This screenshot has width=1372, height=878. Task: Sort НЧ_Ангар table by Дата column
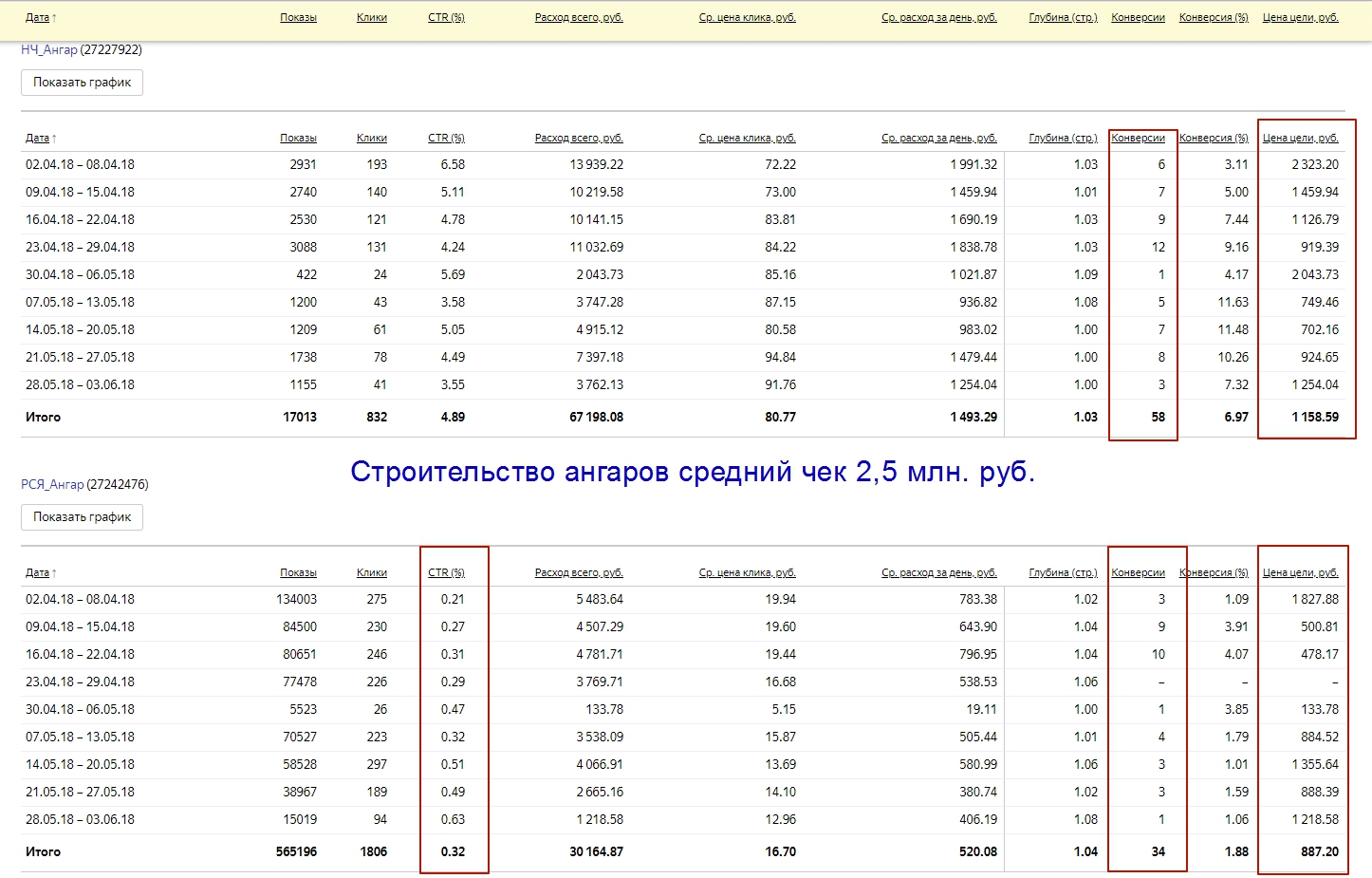tap(37, 138)
